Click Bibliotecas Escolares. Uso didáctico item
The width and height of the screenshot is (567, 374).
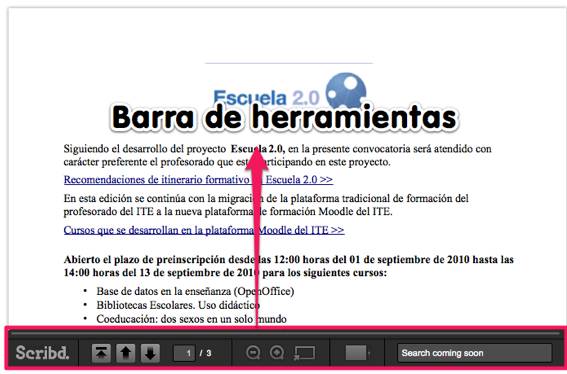178,305
